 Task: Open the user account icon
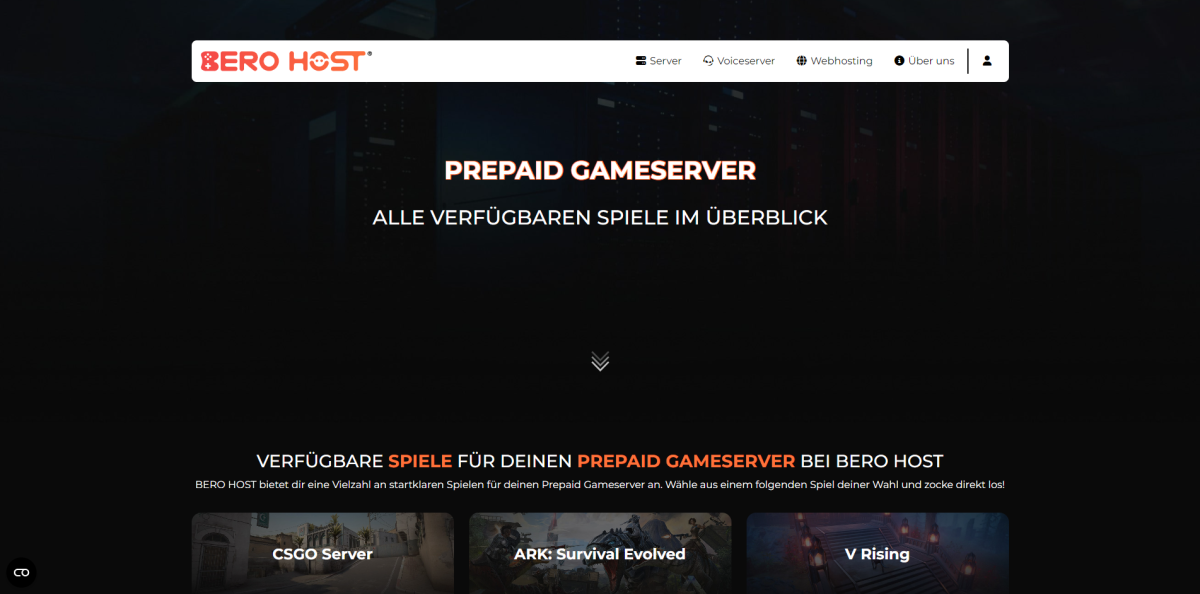tap(987, 61)
